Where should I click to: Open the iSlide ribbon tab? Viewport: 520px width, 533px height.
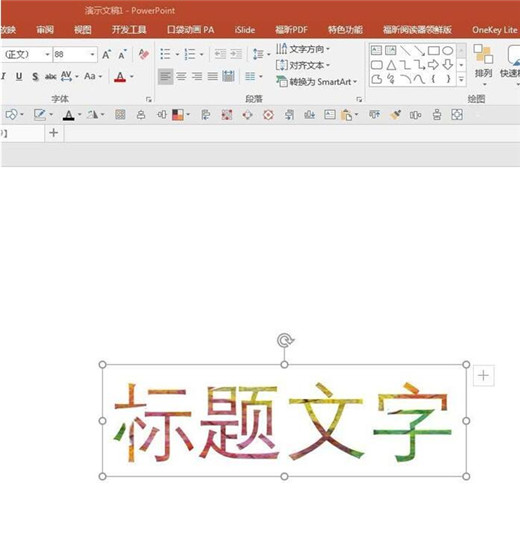click(x=245, y=30)
